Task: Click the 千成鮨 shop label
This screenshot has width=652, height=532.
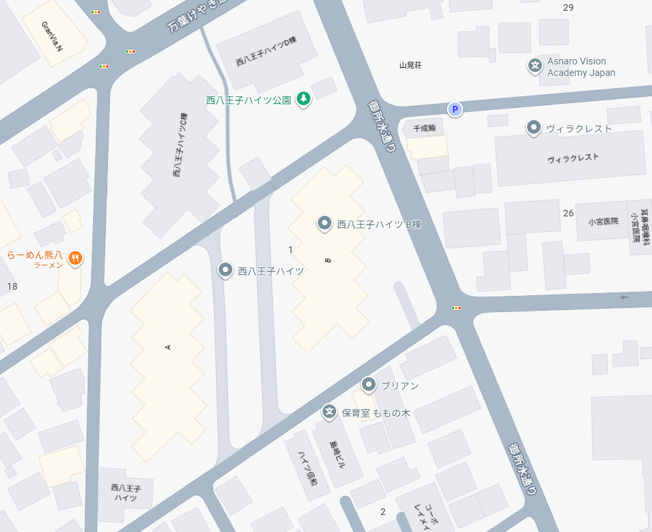Action: (424, 128)
